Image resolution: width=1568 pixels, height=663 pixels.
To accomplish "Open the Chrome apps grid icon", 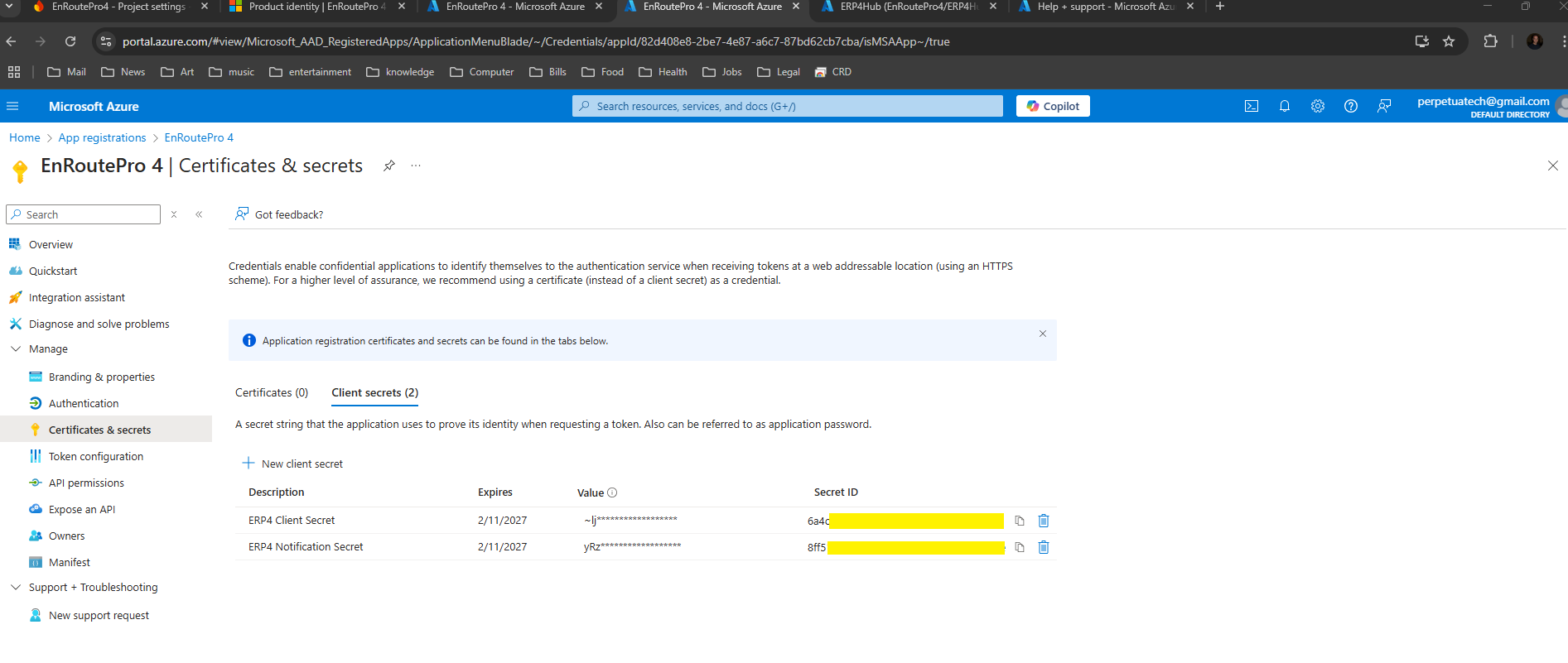I will (14, 72).
